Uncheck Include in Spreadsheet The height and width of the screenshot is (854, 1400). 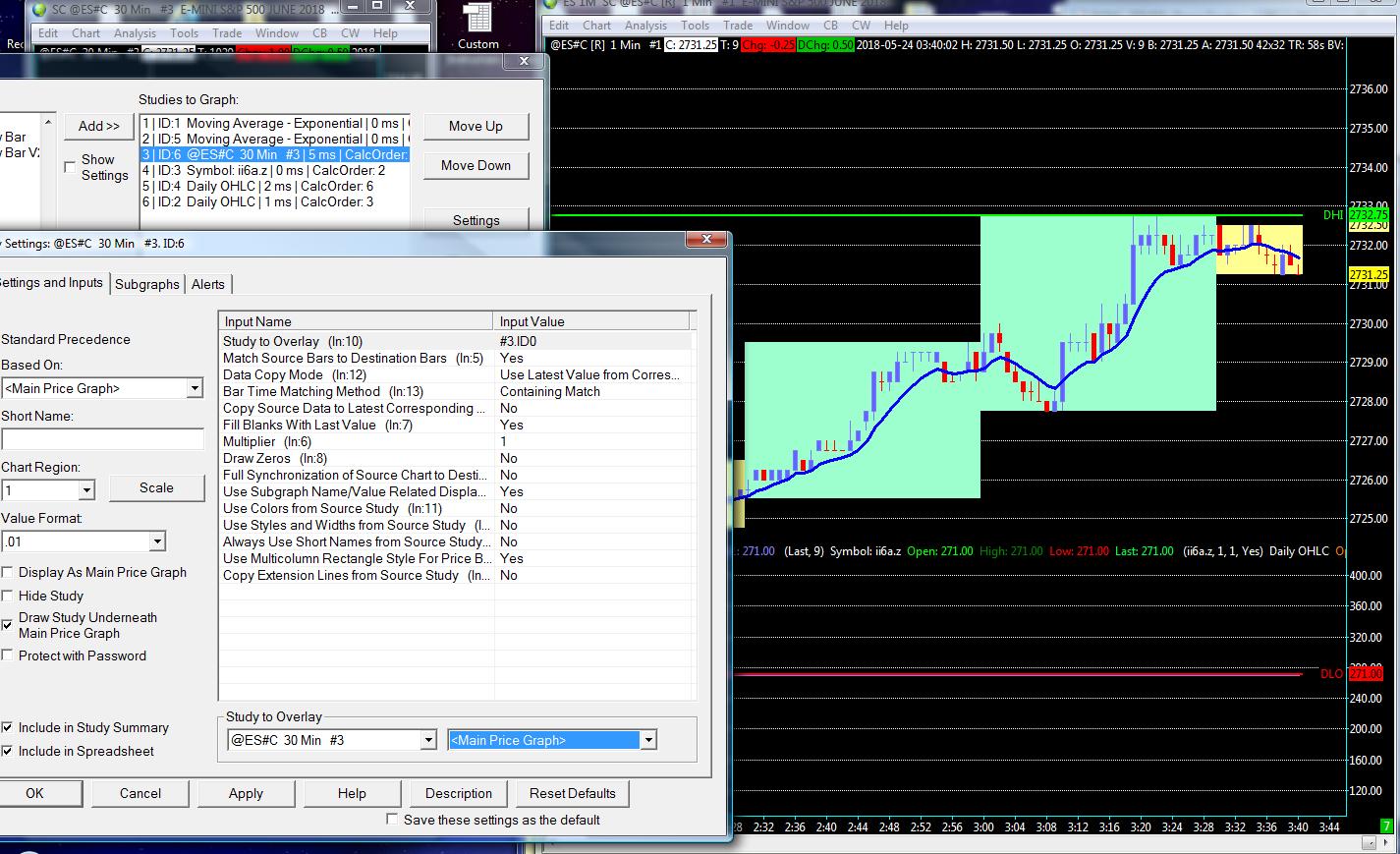coord(8,751)
